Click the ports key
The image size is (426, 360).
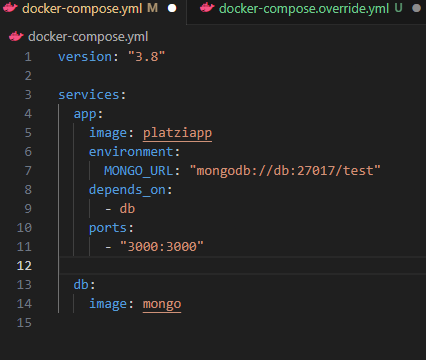108,228
